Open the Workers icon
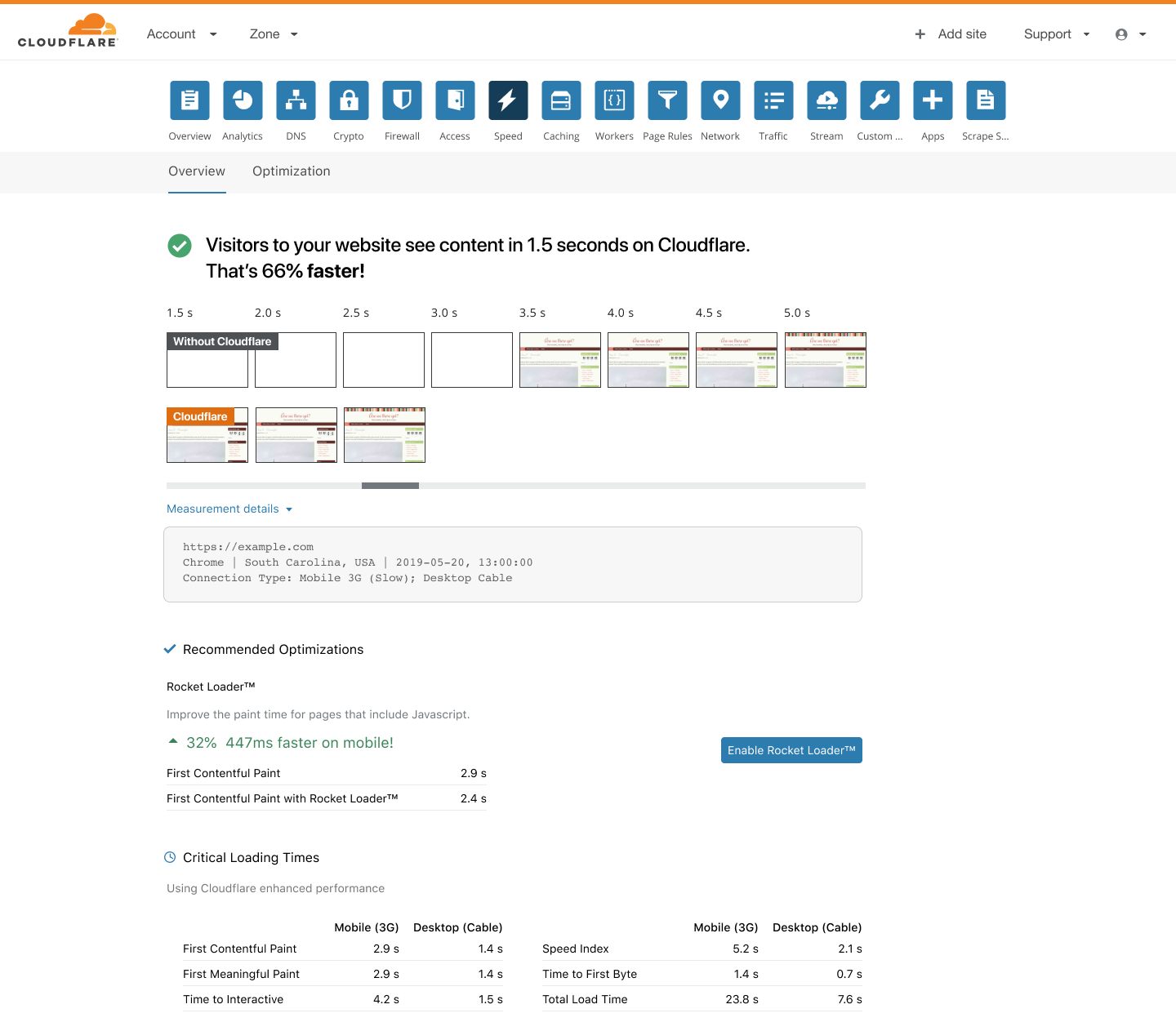 pyautogui.click(x=614, y=100)
